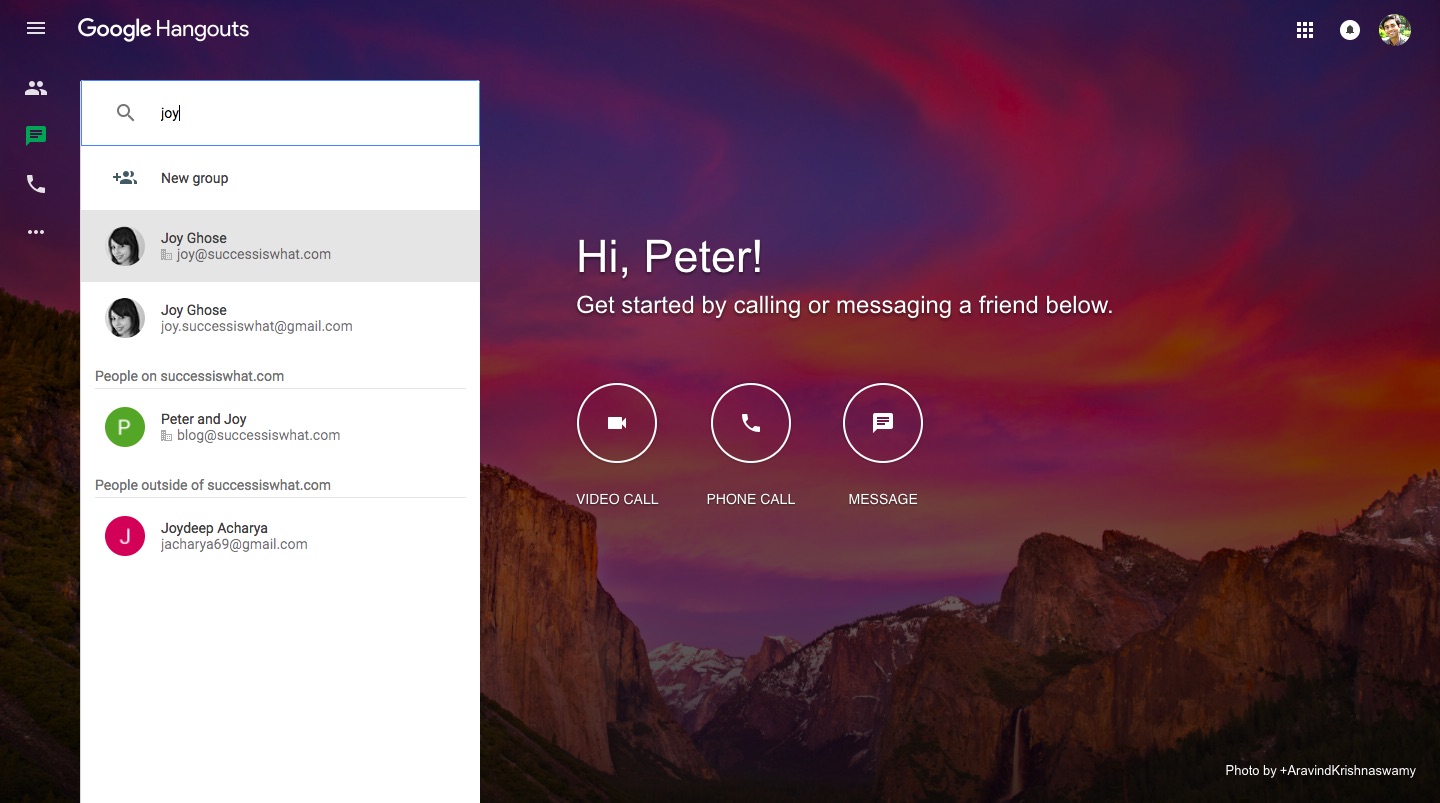Click your profile avatar picture
This screenshot has width=1440, height=803.
[1394, 30]
